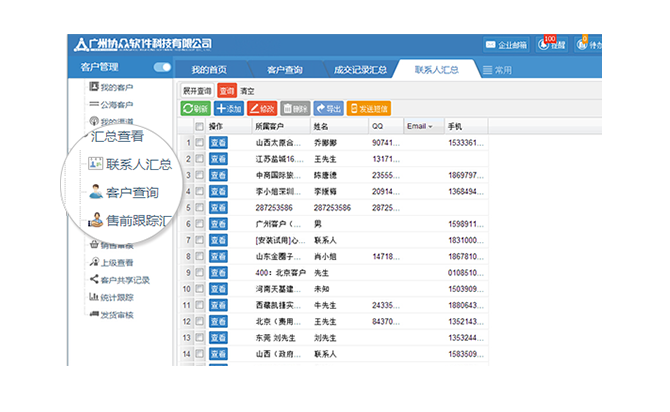Expand the 展开查询 query panel

point(197,89)
